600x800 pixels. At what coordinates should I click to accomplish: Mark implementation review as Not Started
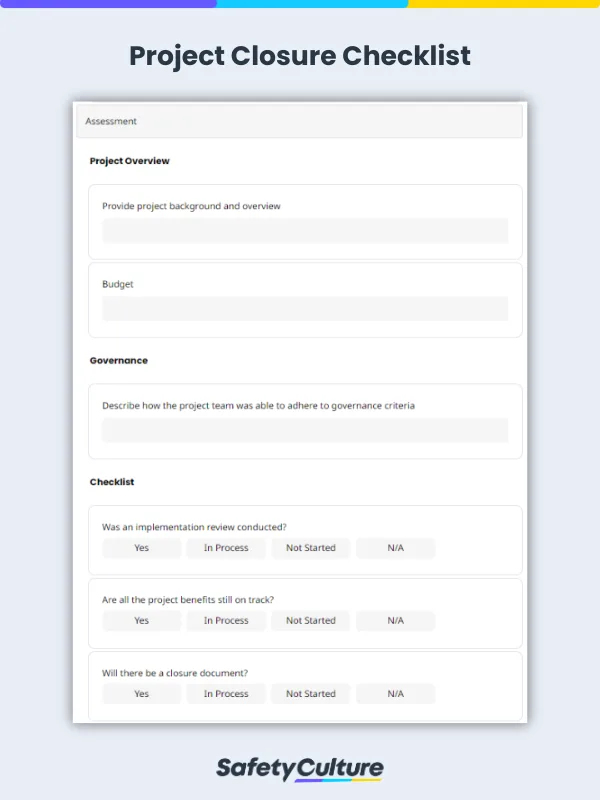(x=310, y=548)
